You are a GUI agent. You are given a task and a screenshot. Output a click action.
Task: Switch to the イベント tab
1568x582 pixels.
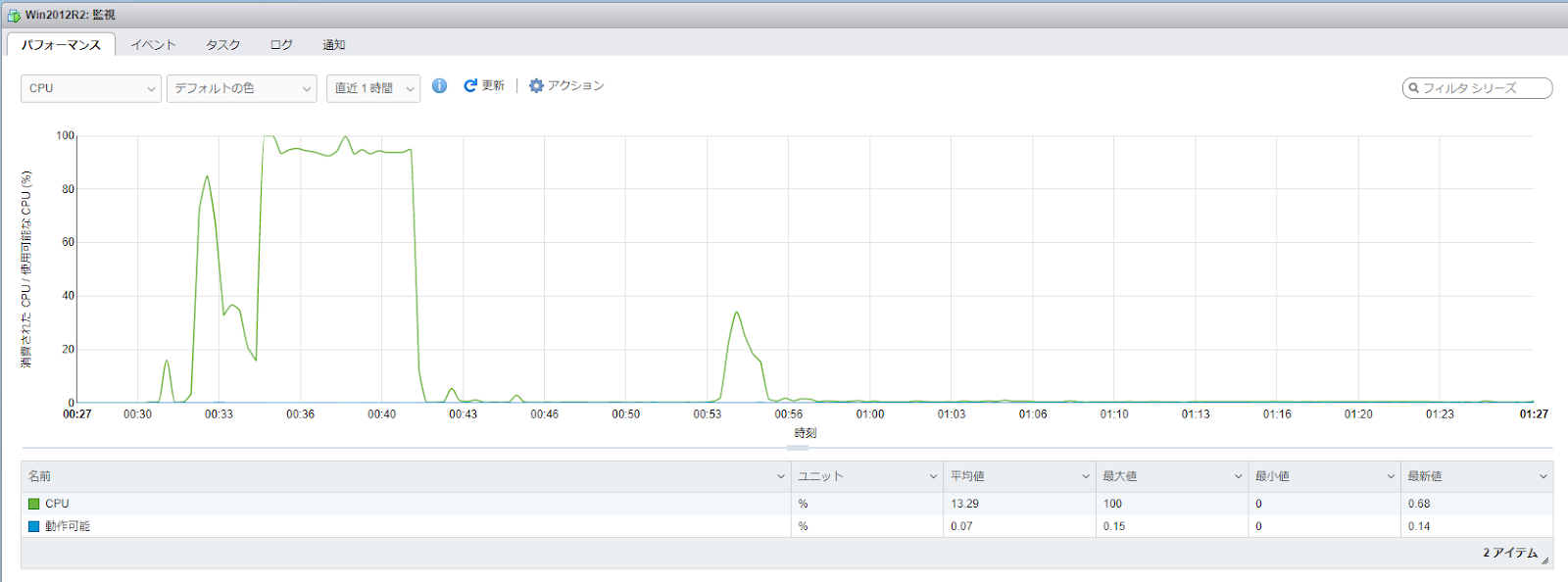pos(154,45)
